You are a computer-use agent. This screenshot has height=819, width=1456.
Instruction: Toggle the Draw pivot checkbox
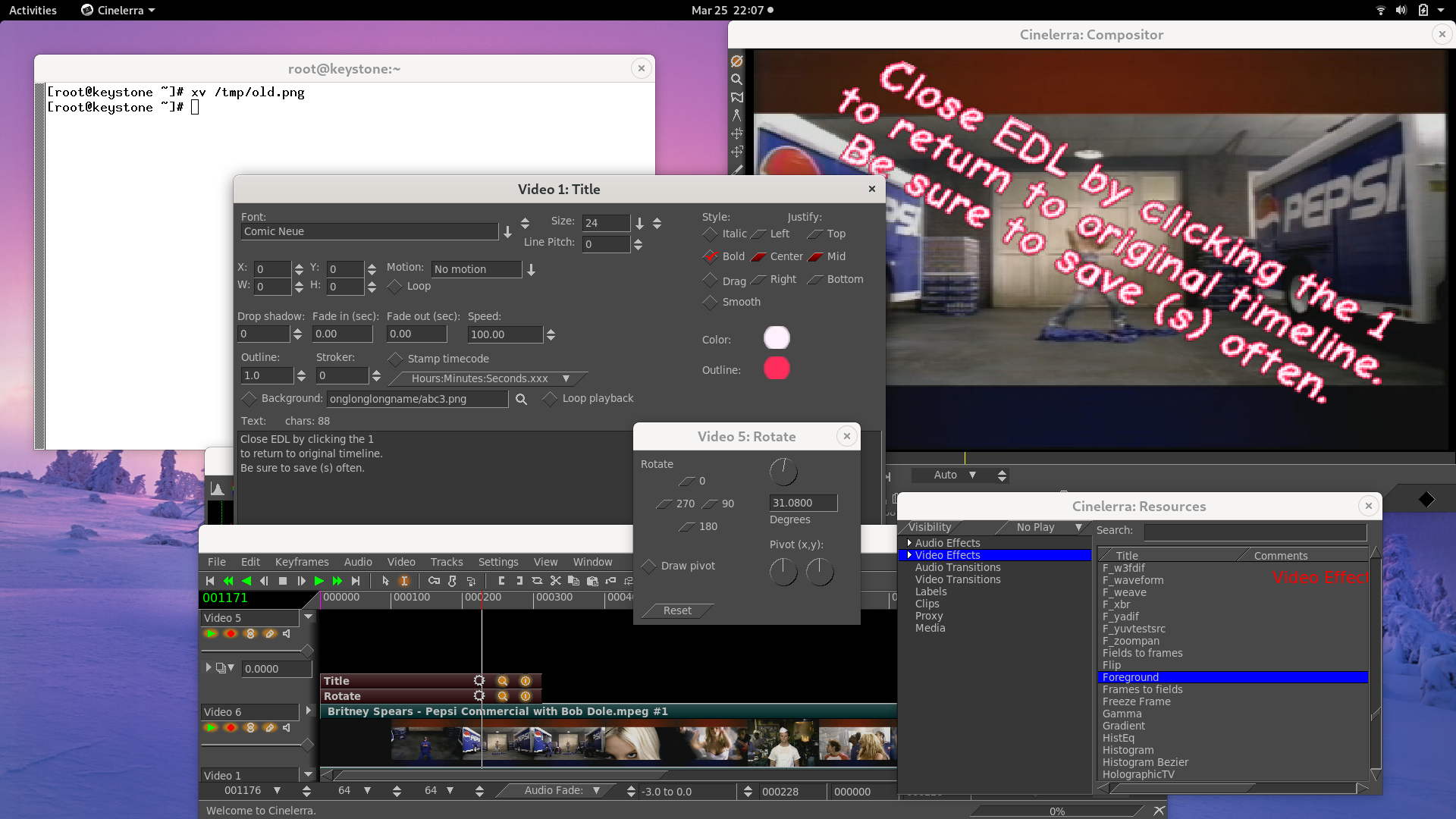coord(649,566)
